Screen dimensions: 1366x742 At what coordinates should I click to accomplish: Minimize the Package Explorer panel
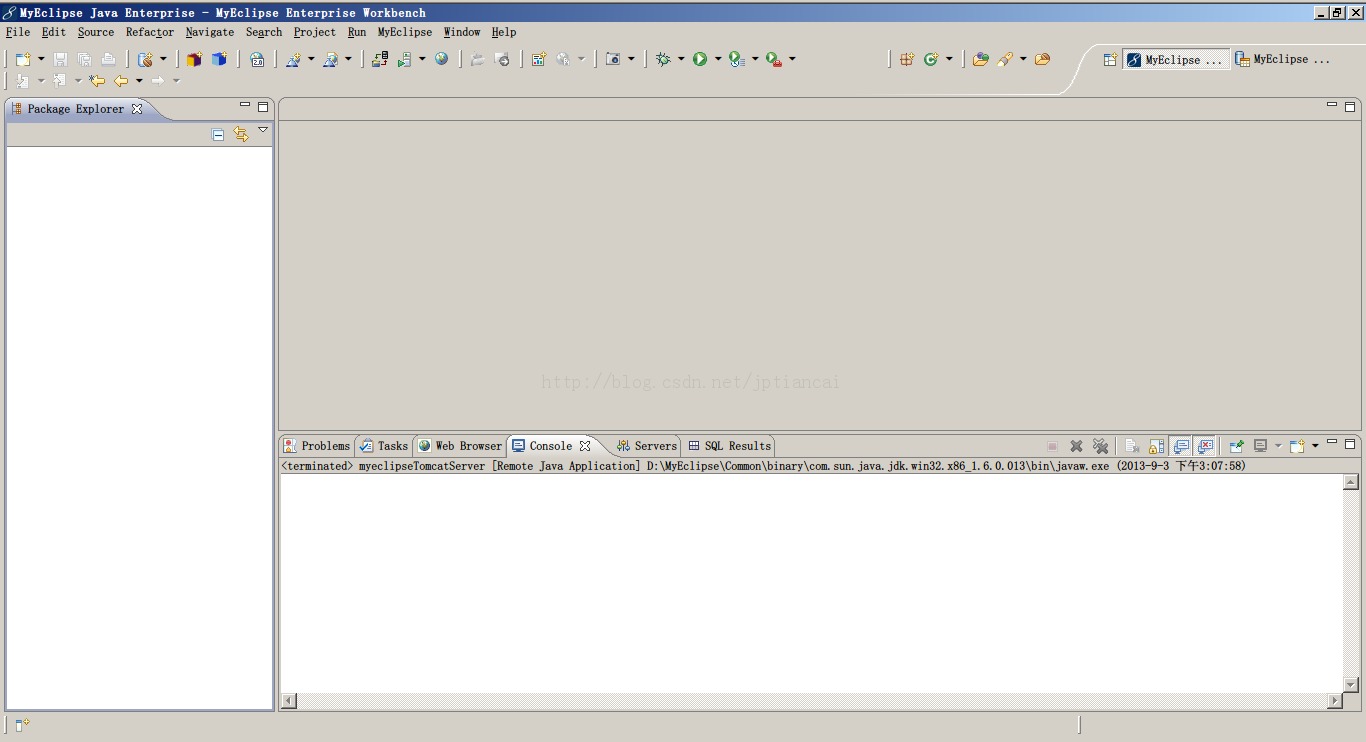[245, 105]
